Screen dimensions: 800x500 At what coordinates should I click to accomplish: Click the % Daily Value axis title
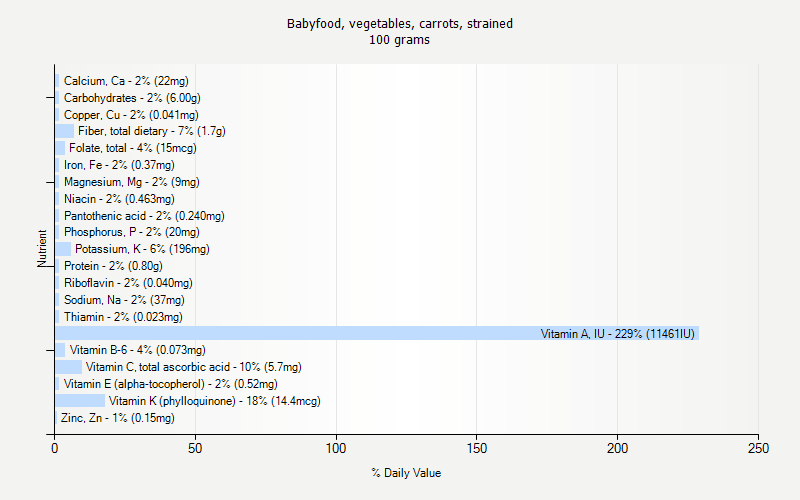point(406,472)
